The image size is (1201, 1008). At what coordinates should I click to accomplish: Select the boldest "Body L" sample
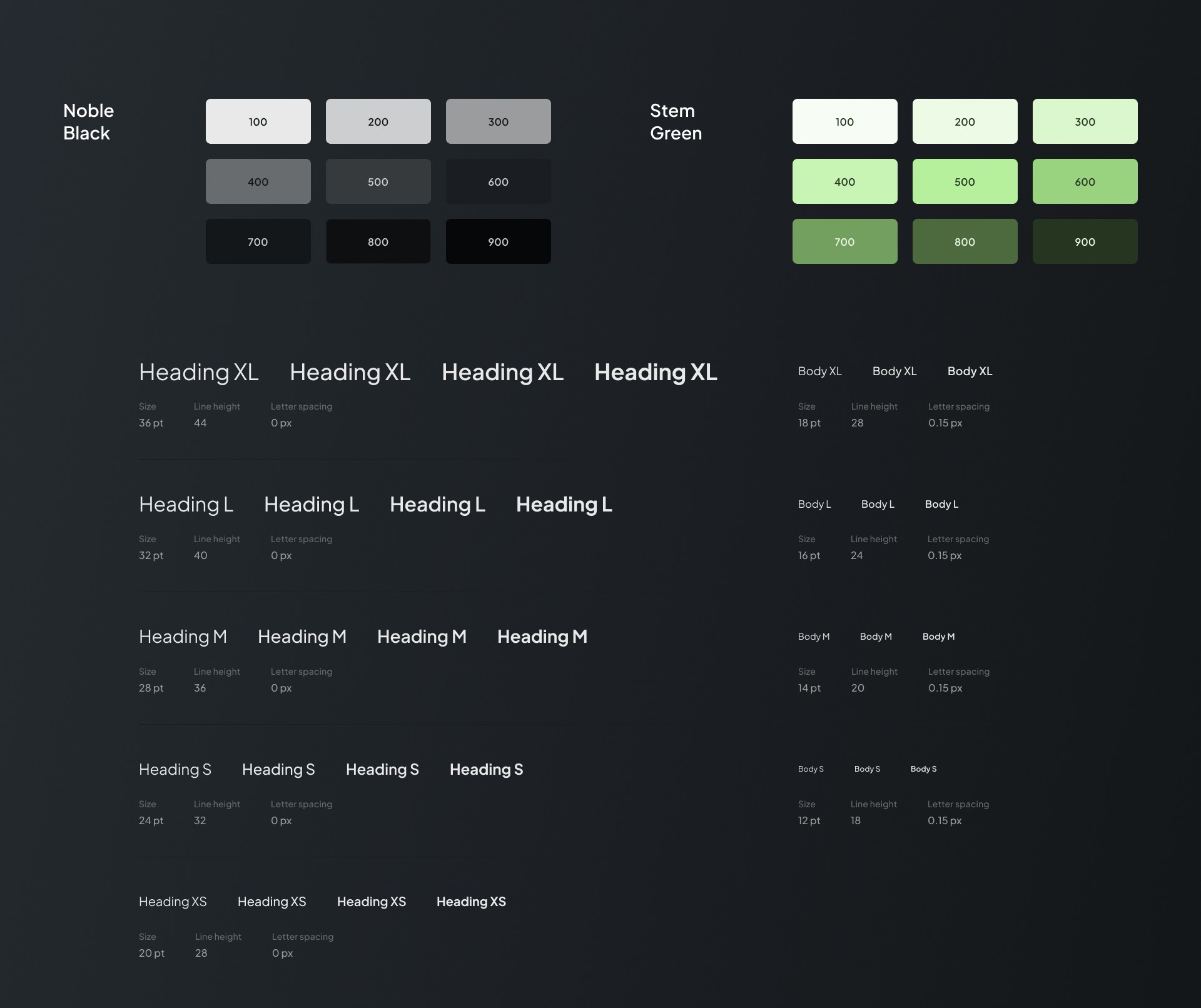pyautogui.click(x=941, y=504)
